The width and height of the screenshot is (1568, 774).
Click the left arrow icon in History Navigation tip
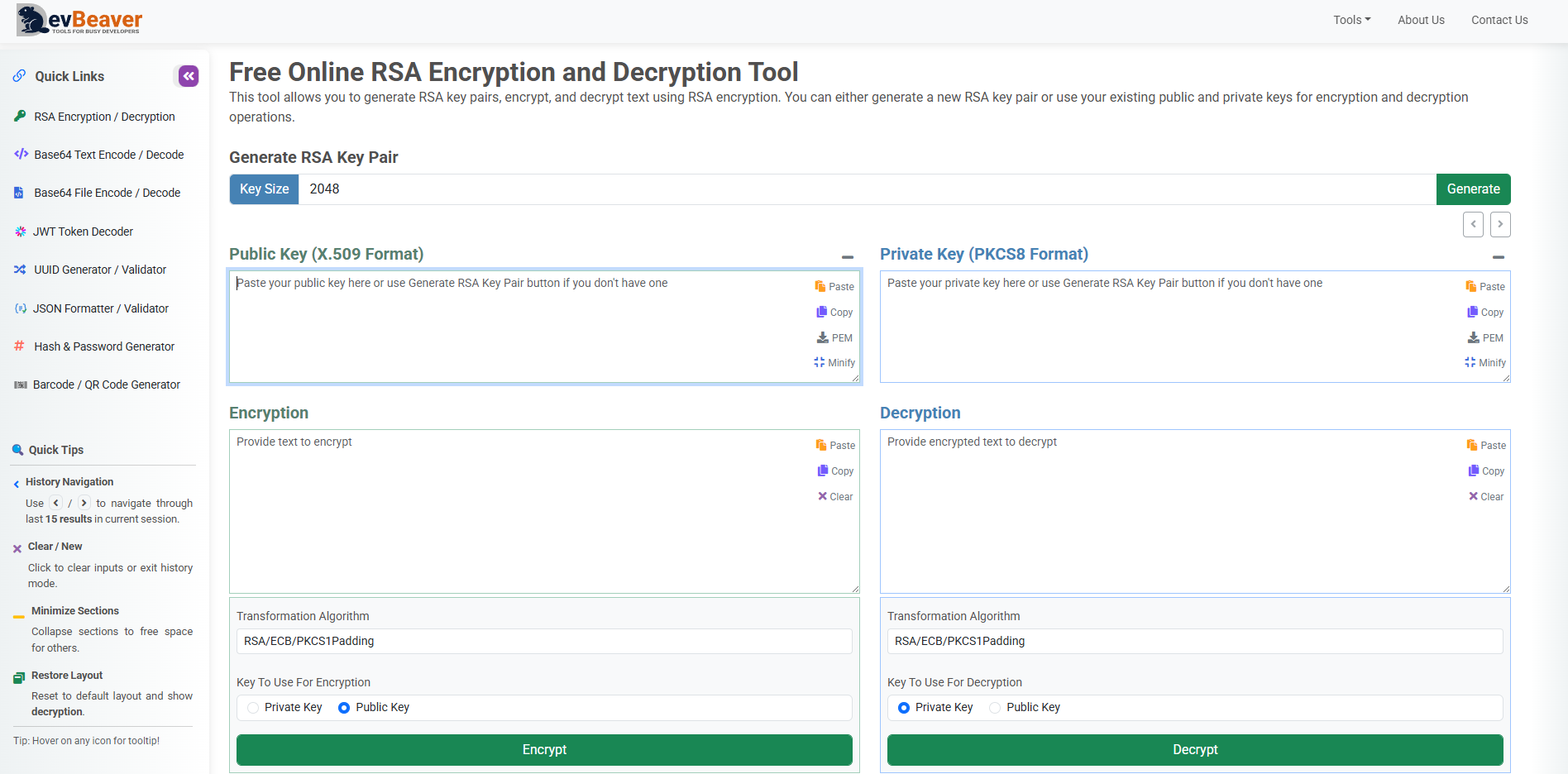click(56, 503)
